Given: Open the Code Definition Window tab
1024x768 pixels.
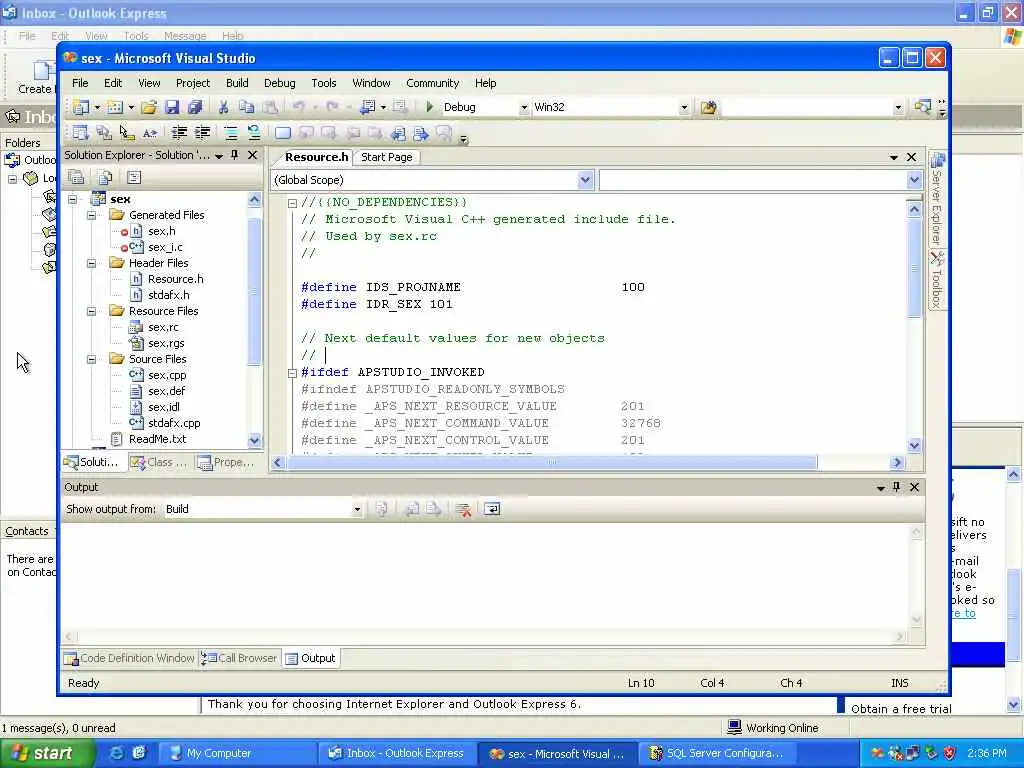Looking at the screenshot, I should (130, 658).
